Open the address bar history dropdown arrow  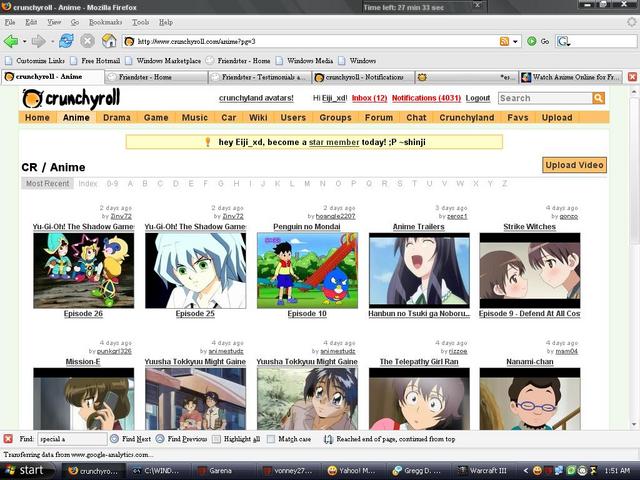[x=515, y=41]
